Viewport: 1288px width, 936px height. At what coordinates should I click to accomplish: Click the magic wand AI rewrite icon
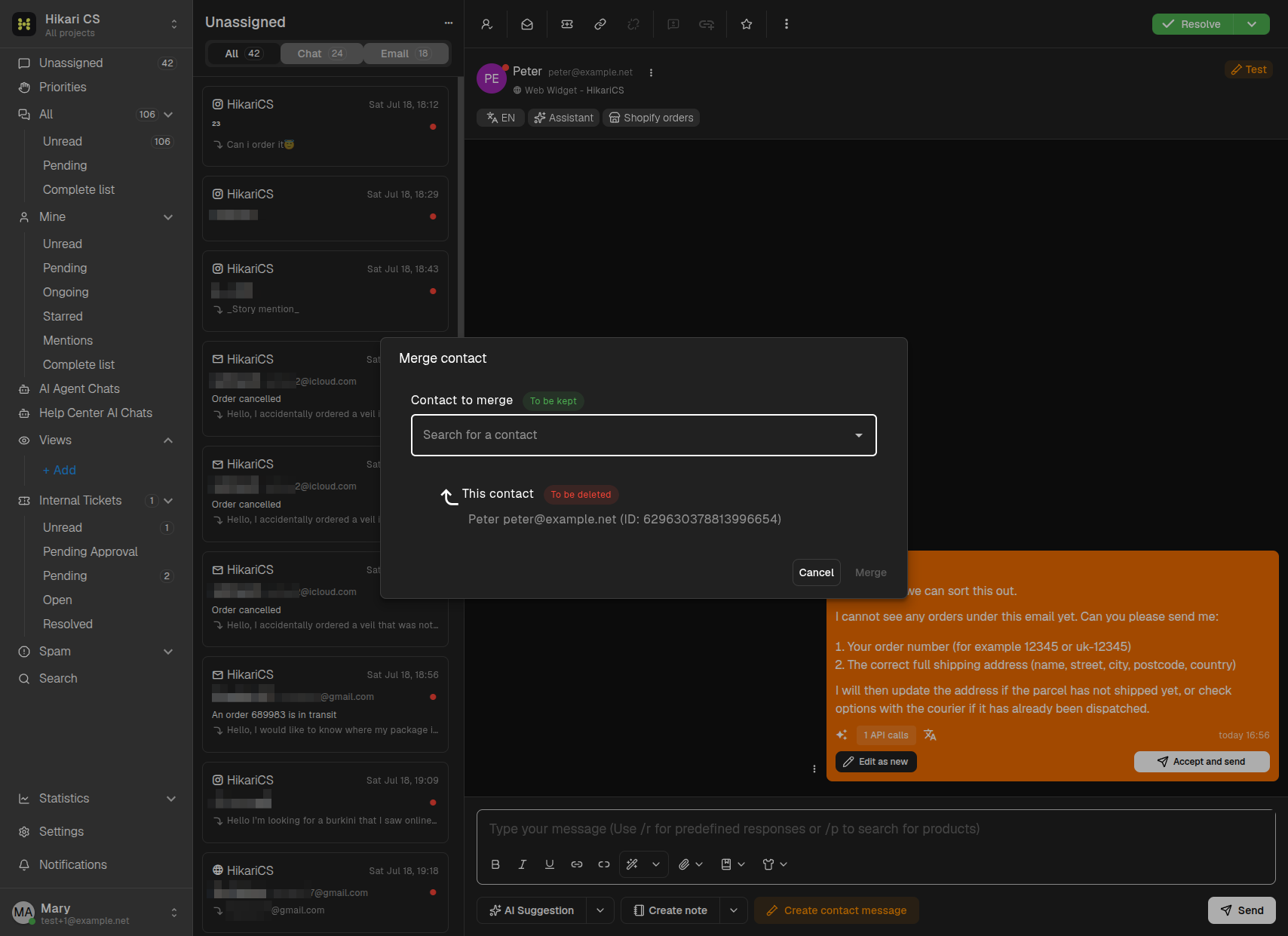(633, 864)
